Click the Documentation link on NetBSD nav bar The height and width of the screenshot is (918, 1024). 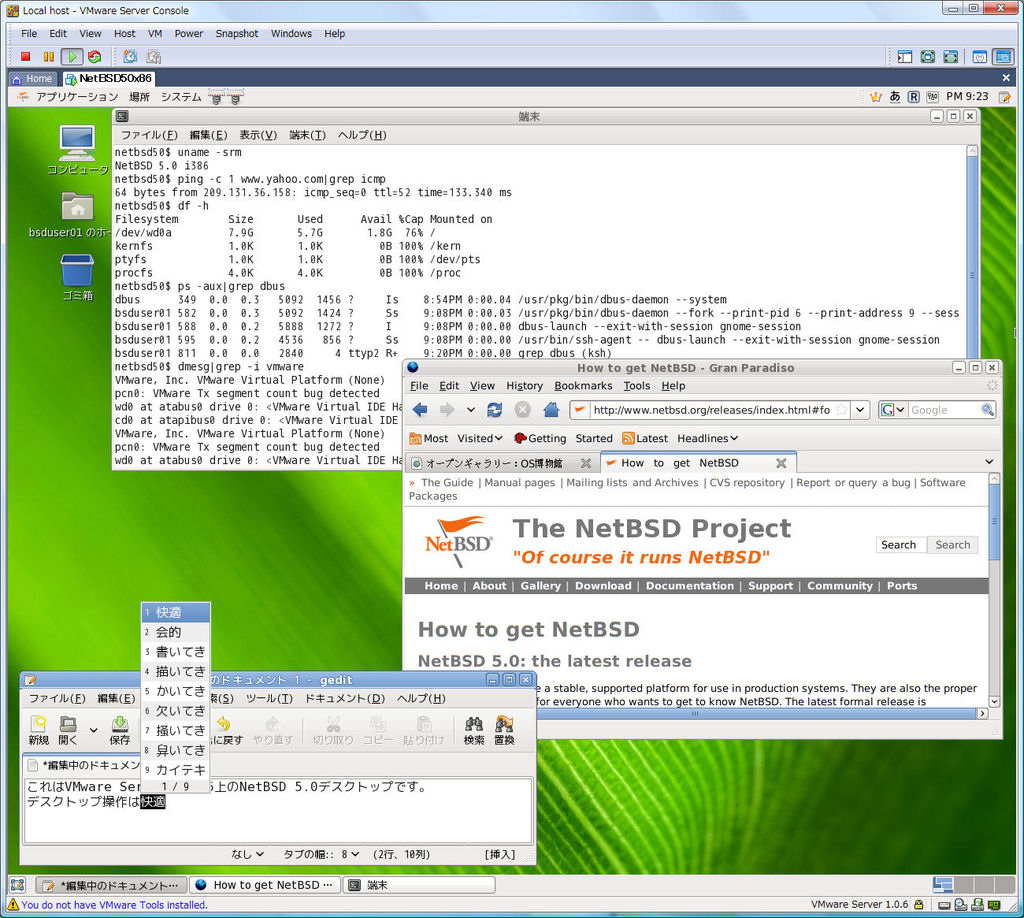pos(690,586)
